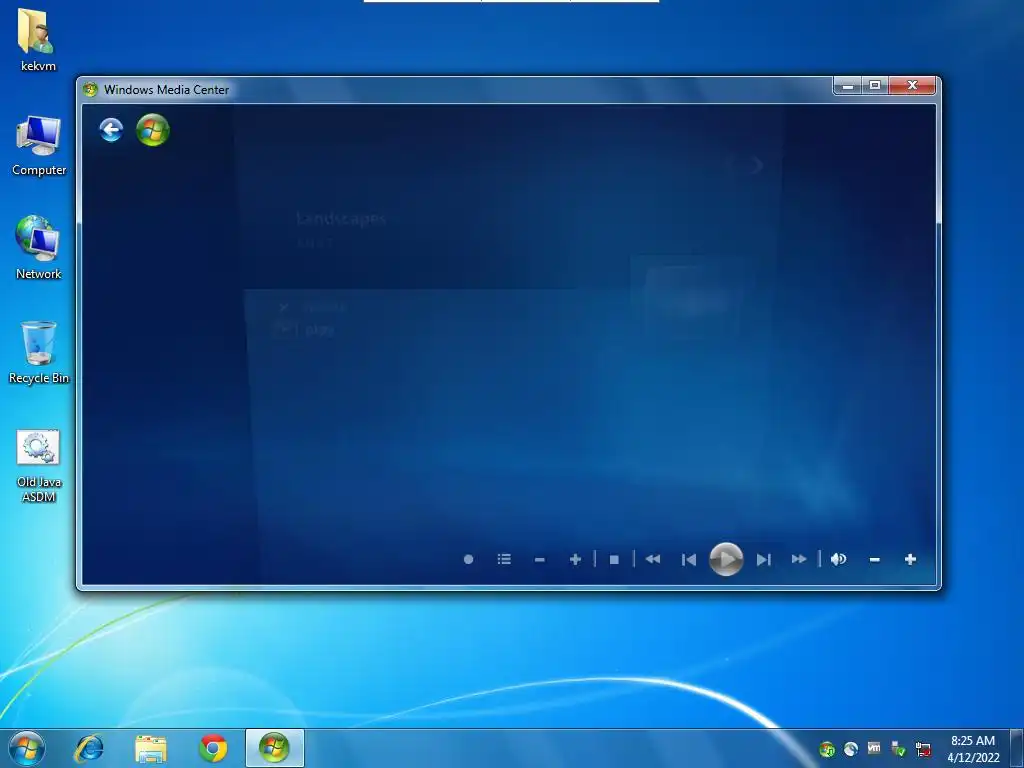Open the Windows Start menu orb

click(x=27, y=748)
